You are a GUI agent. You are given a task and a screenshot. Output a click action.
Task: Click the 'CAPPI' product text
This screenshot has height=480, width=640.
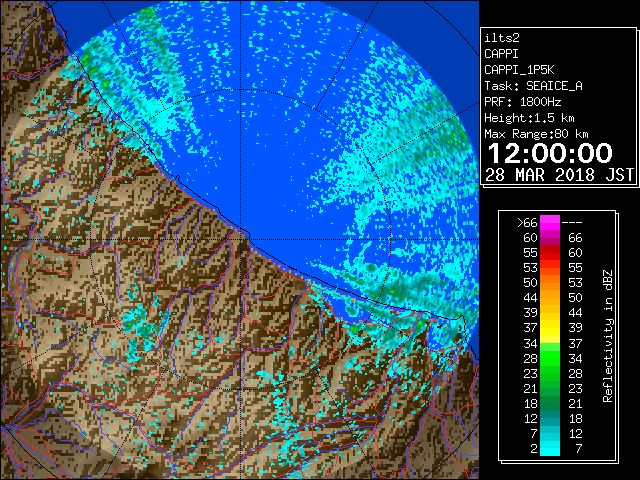coord(501,54)
